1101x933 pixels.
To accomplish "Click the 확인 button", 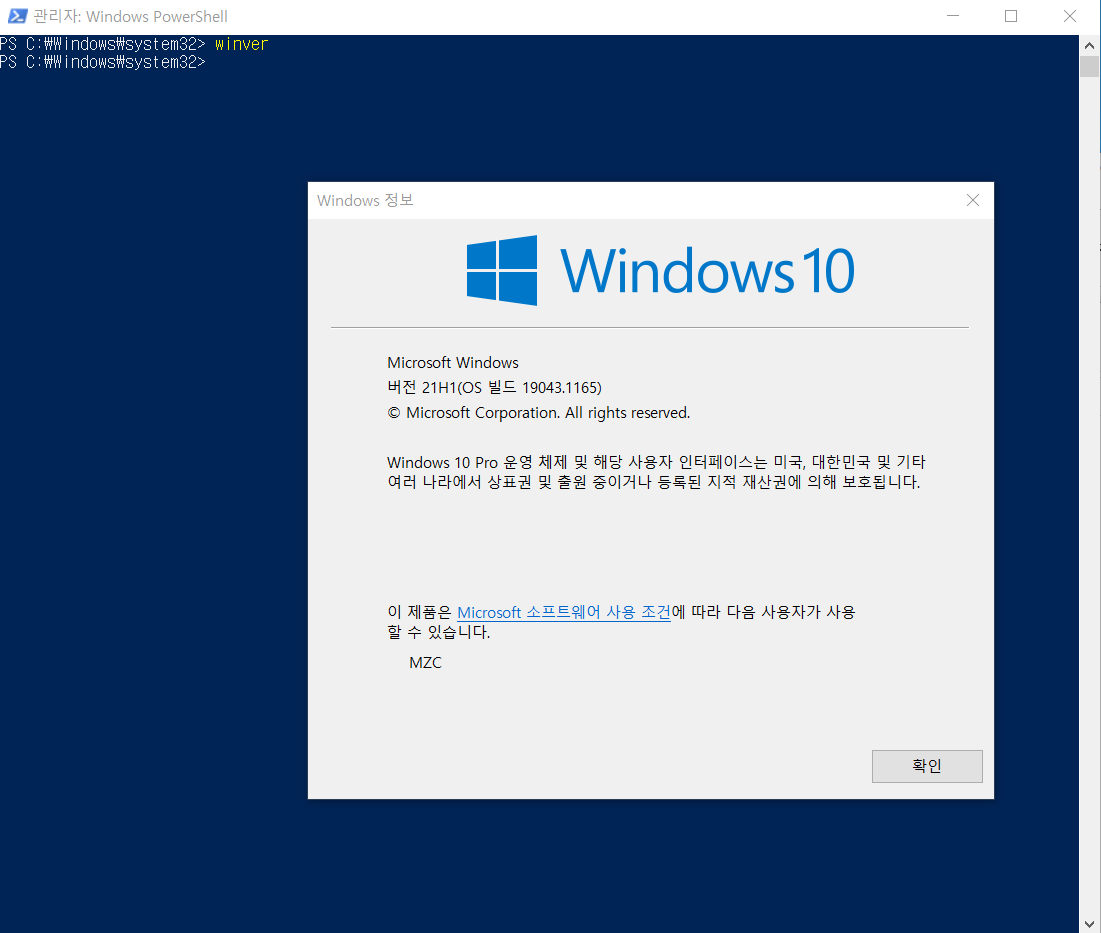I will [x=927, y=766].
